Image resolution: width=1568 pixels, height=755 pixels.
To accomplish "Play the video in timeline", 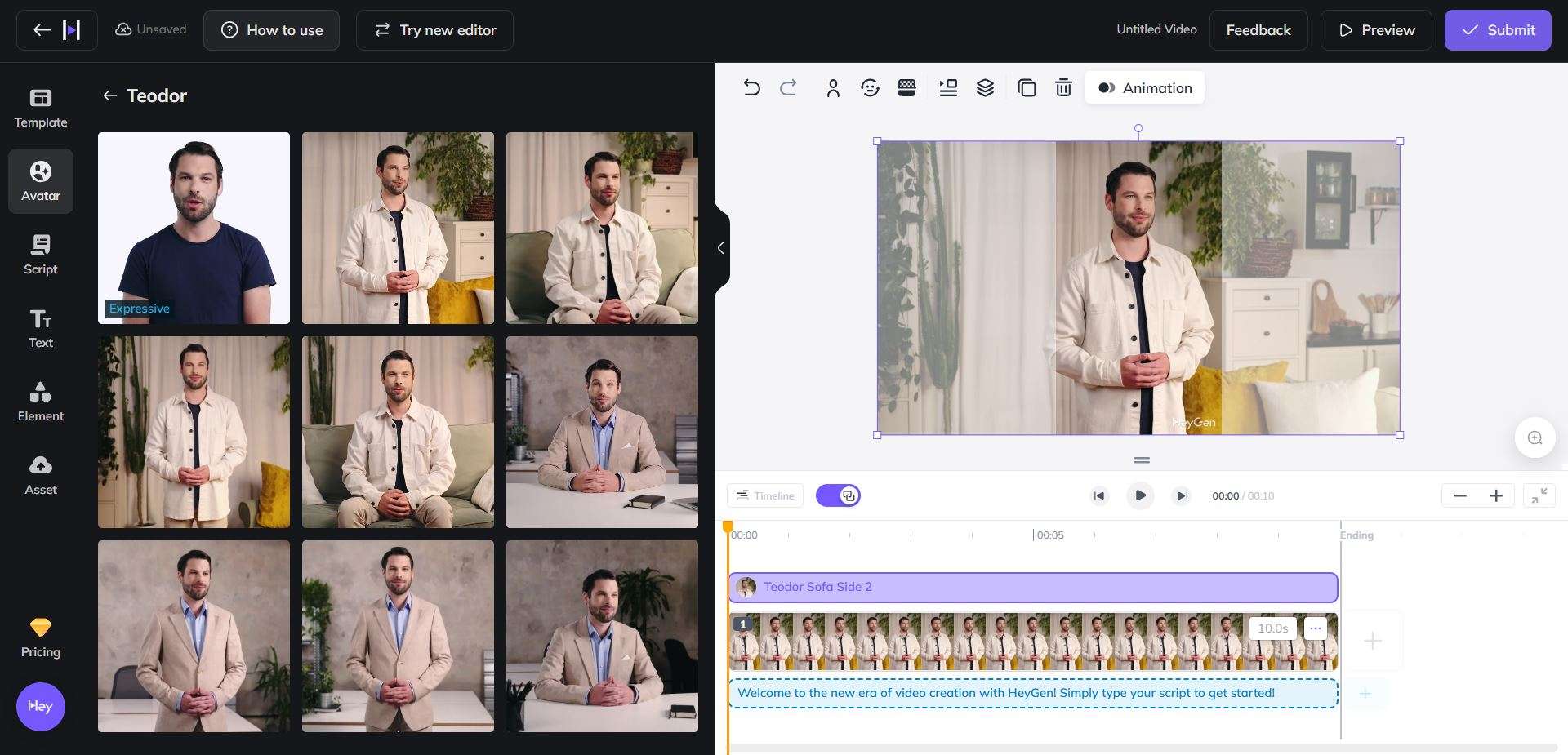I will 1140,495.
